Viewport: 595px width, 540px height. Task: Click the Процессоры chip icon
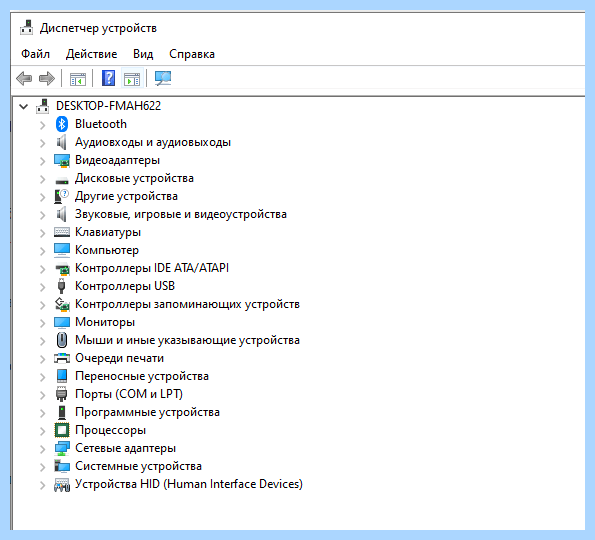(x=62, y=430)
